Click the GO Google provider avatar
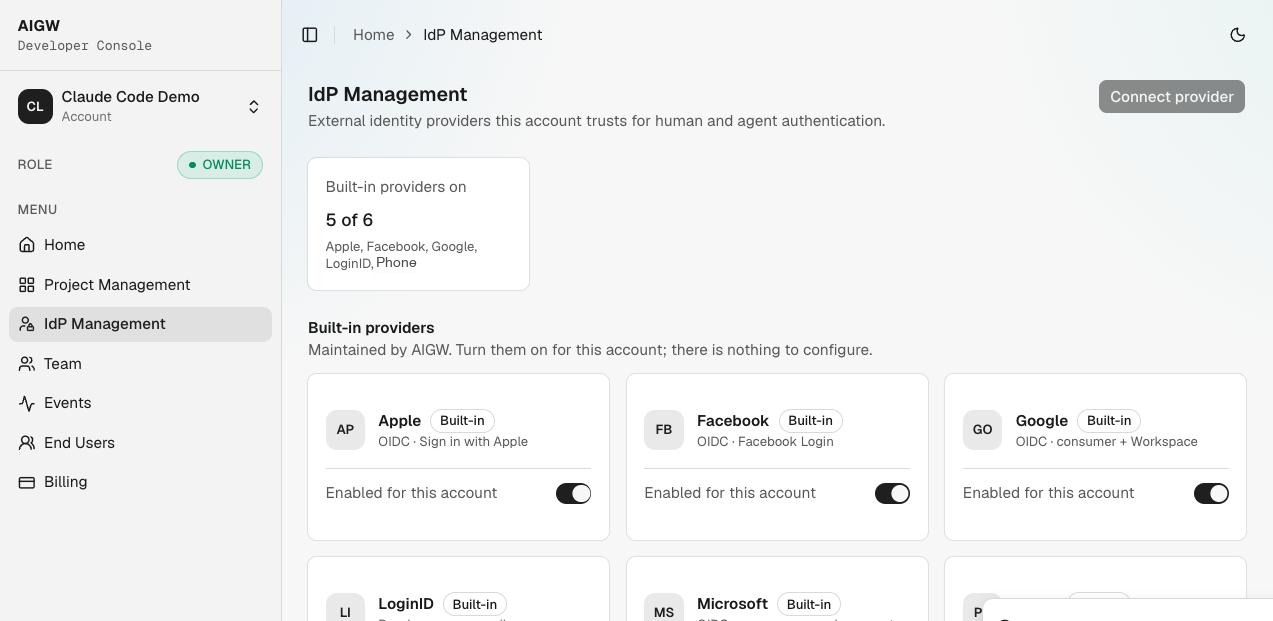The height and width of the screenshot is (621, 1273). [x=982, y=430]
